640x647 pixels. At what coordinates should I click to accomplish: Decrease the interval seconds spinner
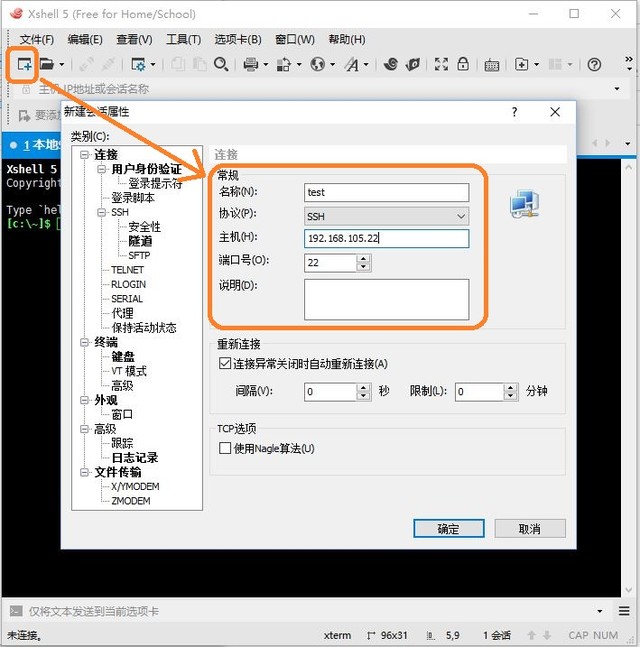click(x=363, y=395)
